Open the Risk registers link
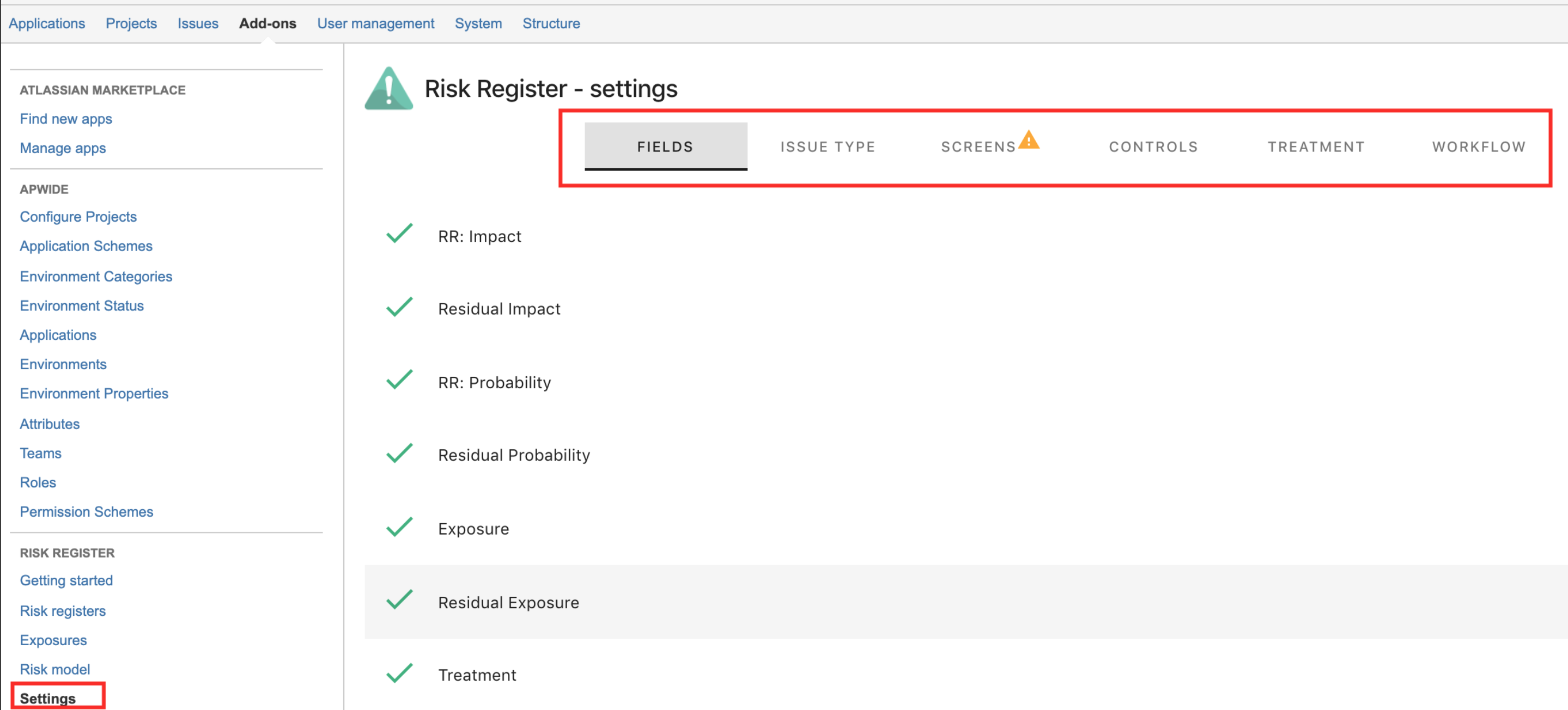 (63, 610)
